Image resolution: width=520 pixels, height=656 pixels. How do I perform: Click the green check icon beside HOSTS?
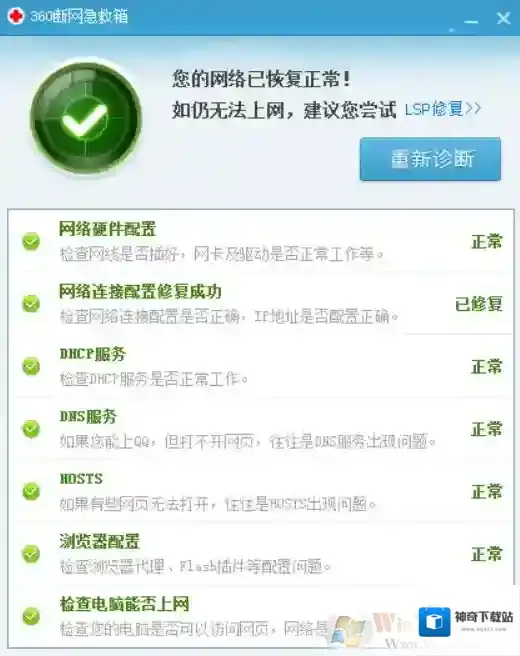[x=31, y=492]
